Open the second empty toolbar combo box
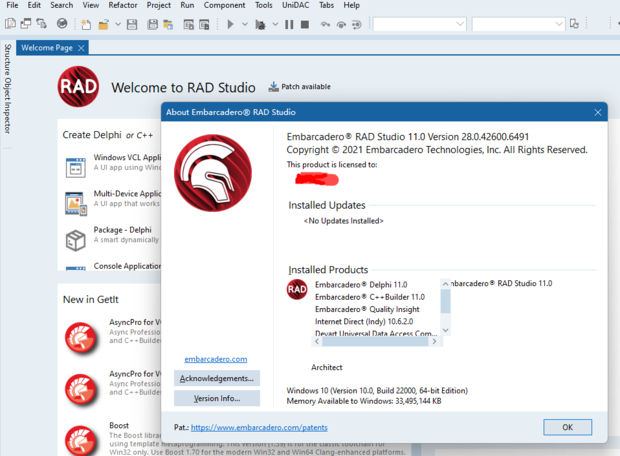The height and width of the screenshot is (456, 620). (x=518, y=24)
